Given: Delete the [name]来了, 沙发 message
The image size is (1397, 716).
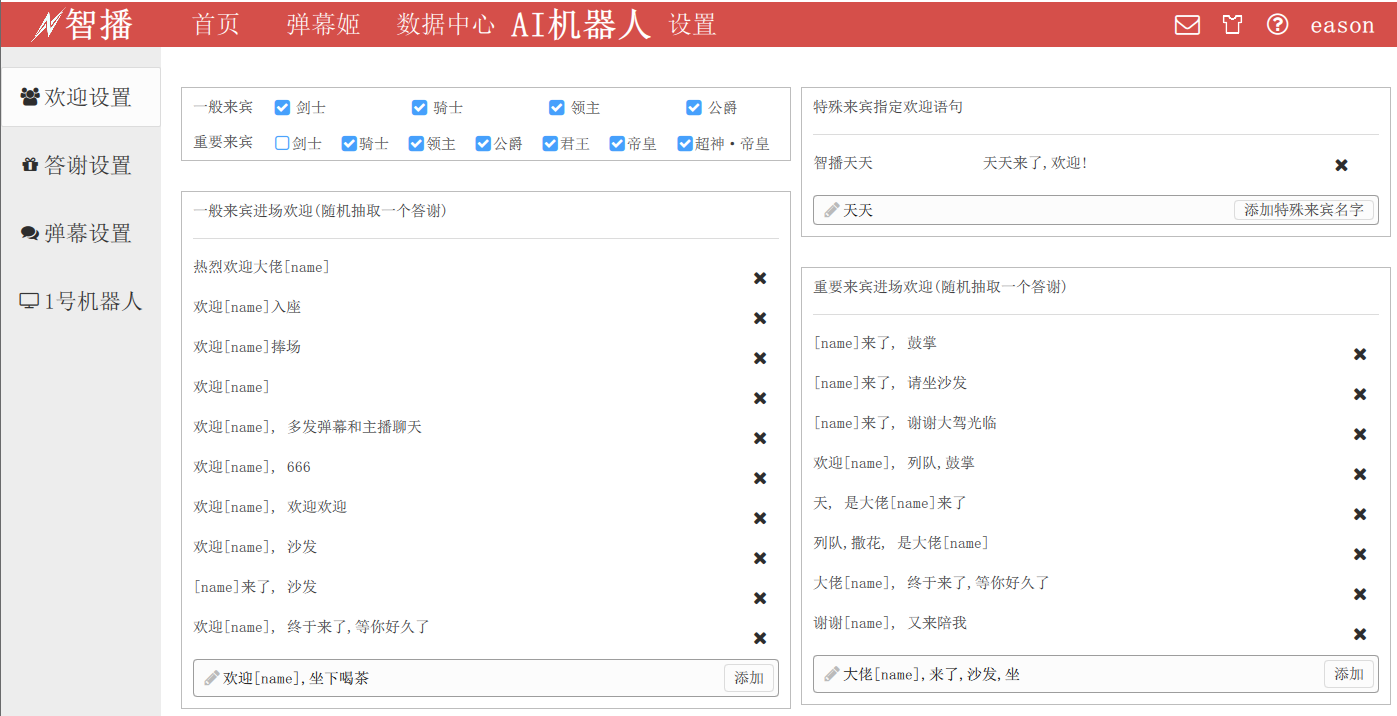Looking at the screenshot, I should click(760, 598).
